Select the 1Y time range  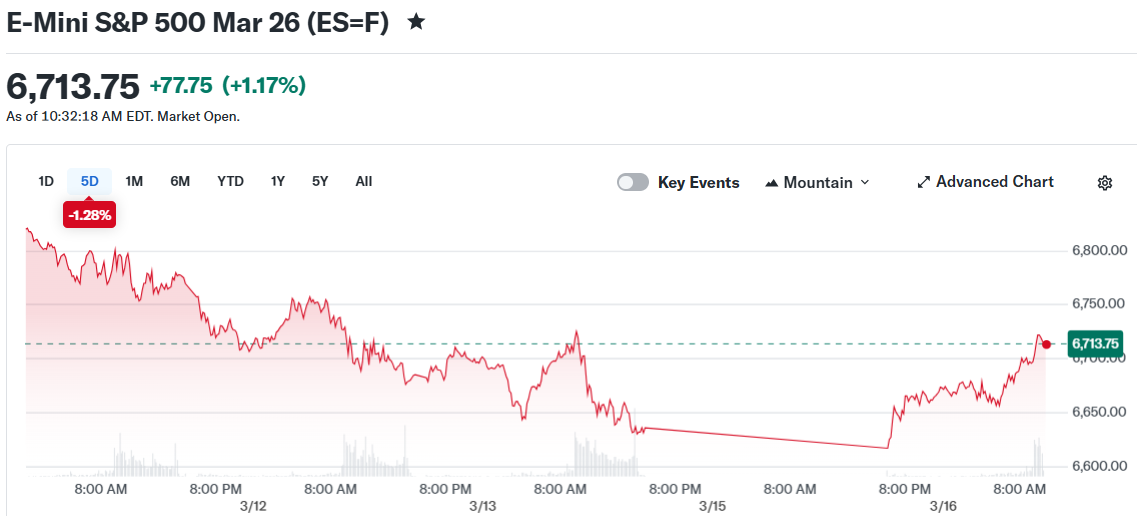click(x=278, y=181)
